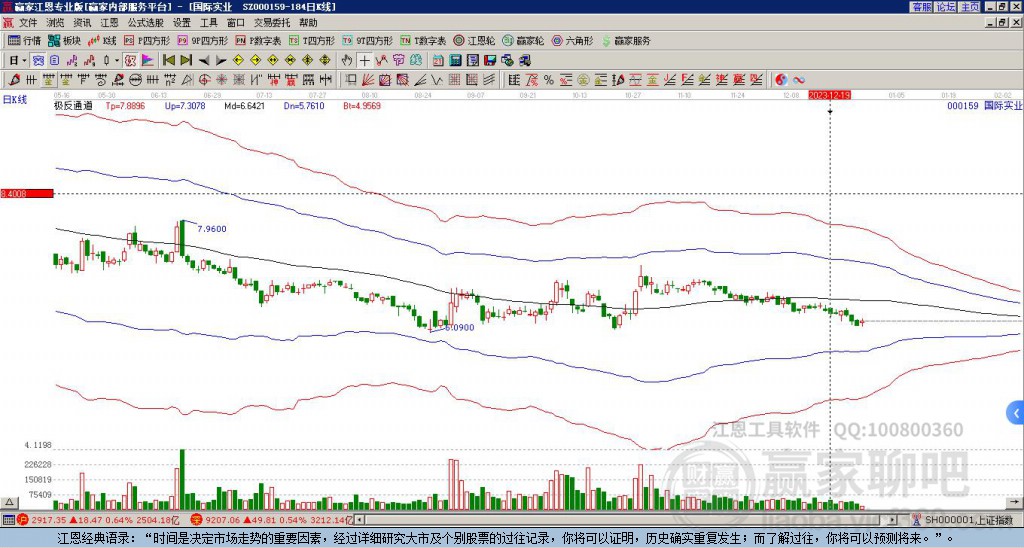The image size is (1024, 548).
Task: Click the black left arrow icon
Action: tap(204, 61)
